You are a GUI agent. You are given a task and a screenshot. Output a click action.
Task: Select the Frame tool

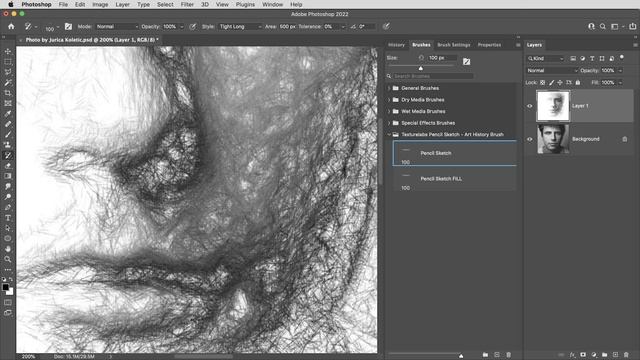click(x=8, y=103)
